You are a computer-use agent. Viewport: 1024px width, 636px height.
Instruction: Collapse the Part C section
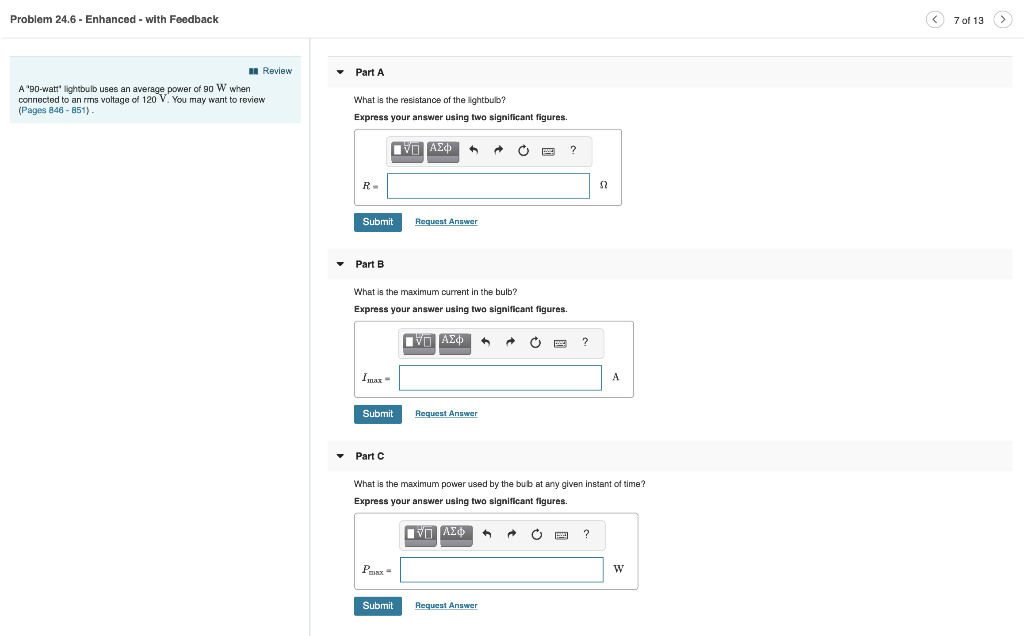pos(340,456)
